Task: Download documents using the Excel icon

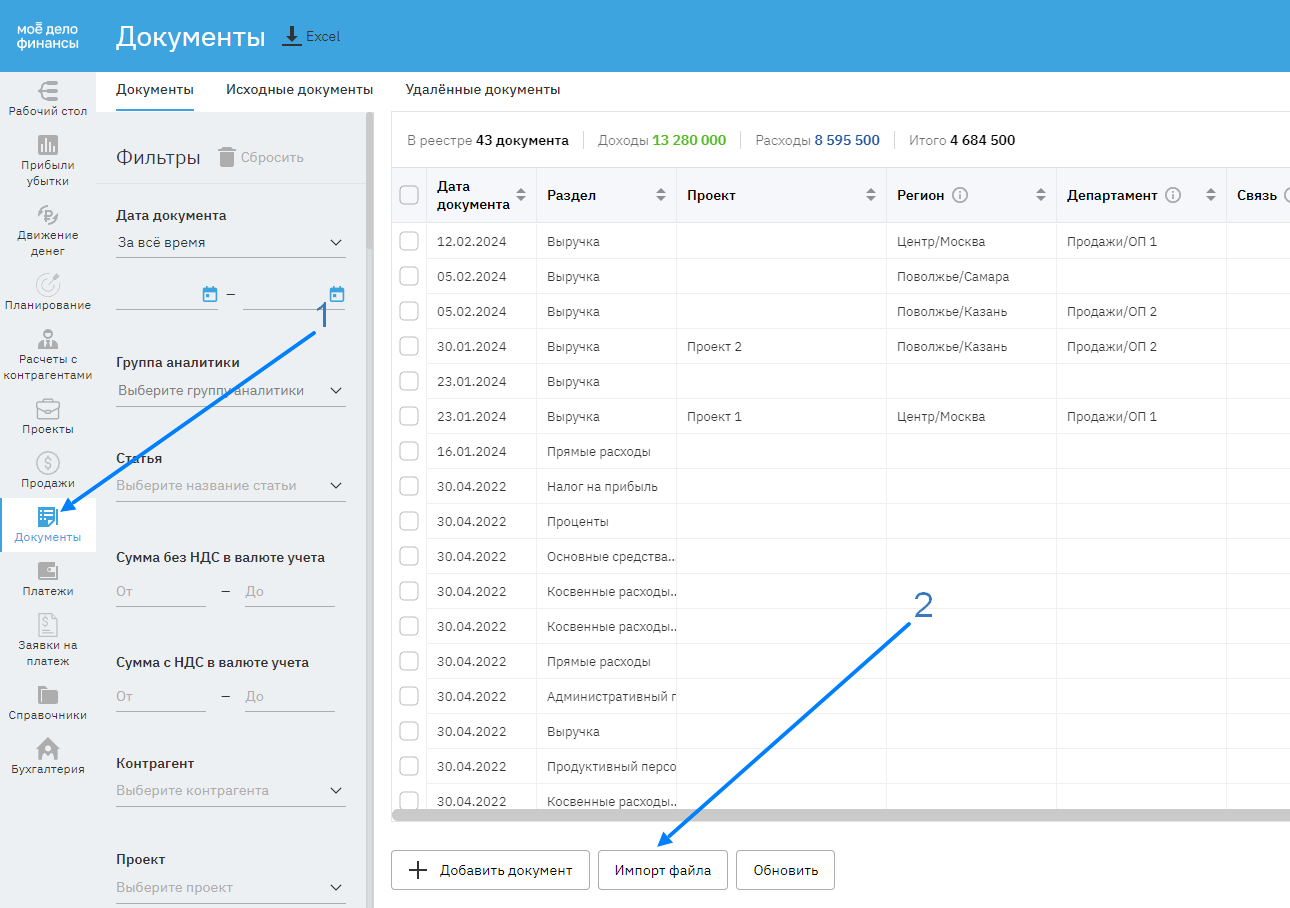Action: [x=292, y=36]
